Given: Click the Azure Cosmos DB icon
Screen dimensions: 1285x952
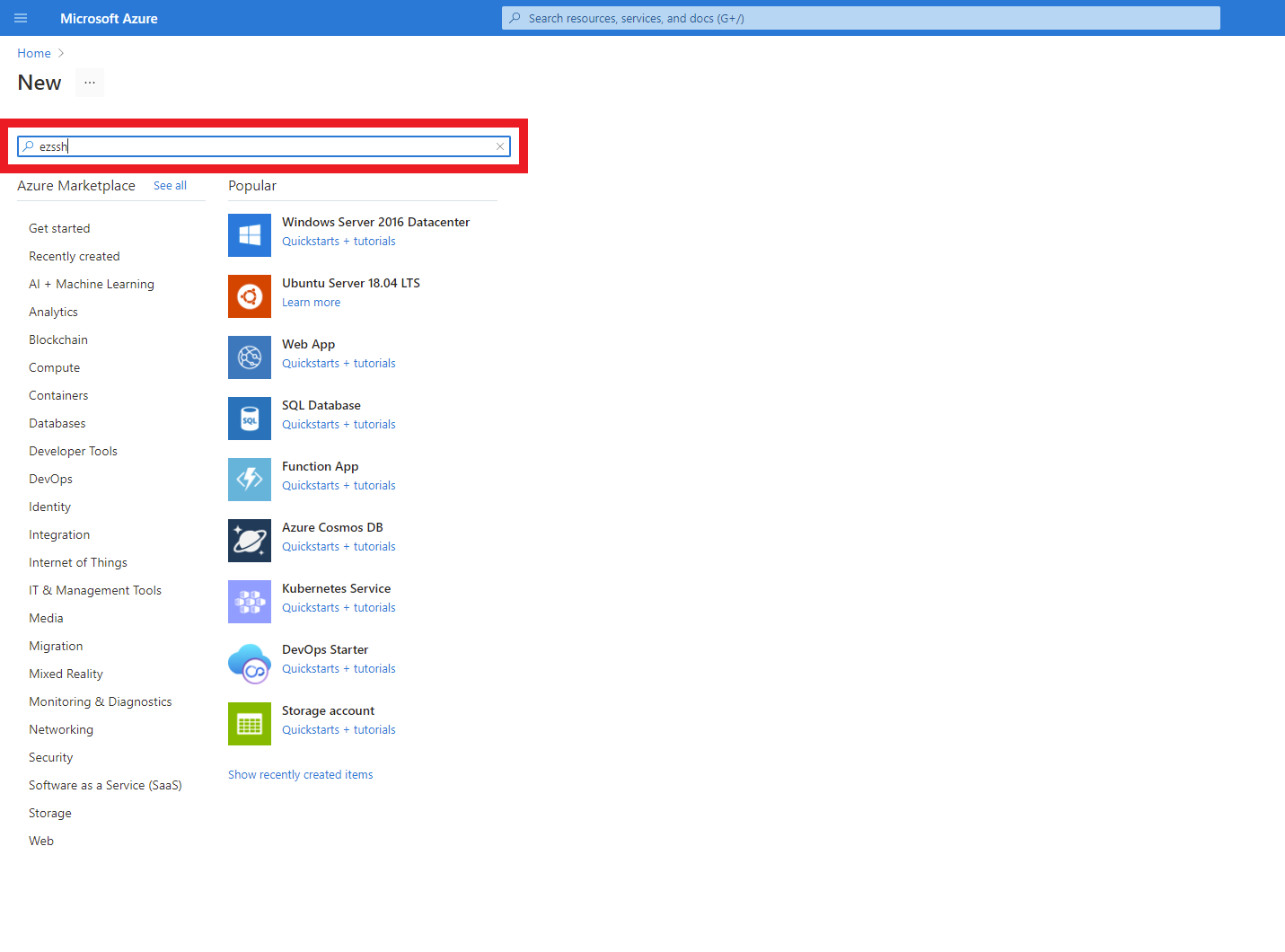Looking at the screenshot, I should click(250, 541).
